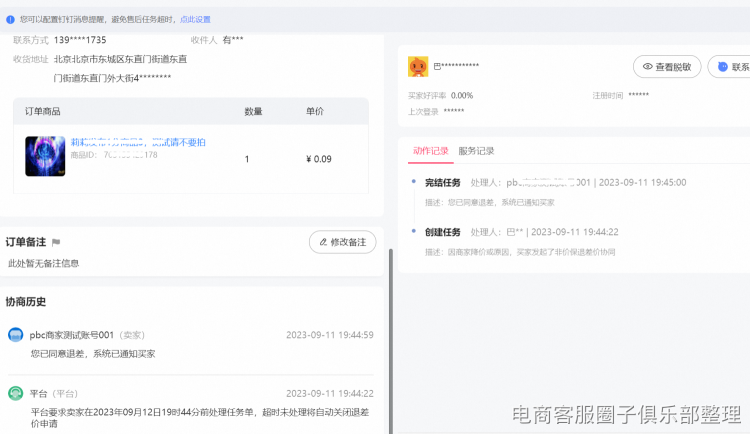Click the vertical scrollbar of the left panel
Screen dimensions: 750x434
tap(391, 341)
